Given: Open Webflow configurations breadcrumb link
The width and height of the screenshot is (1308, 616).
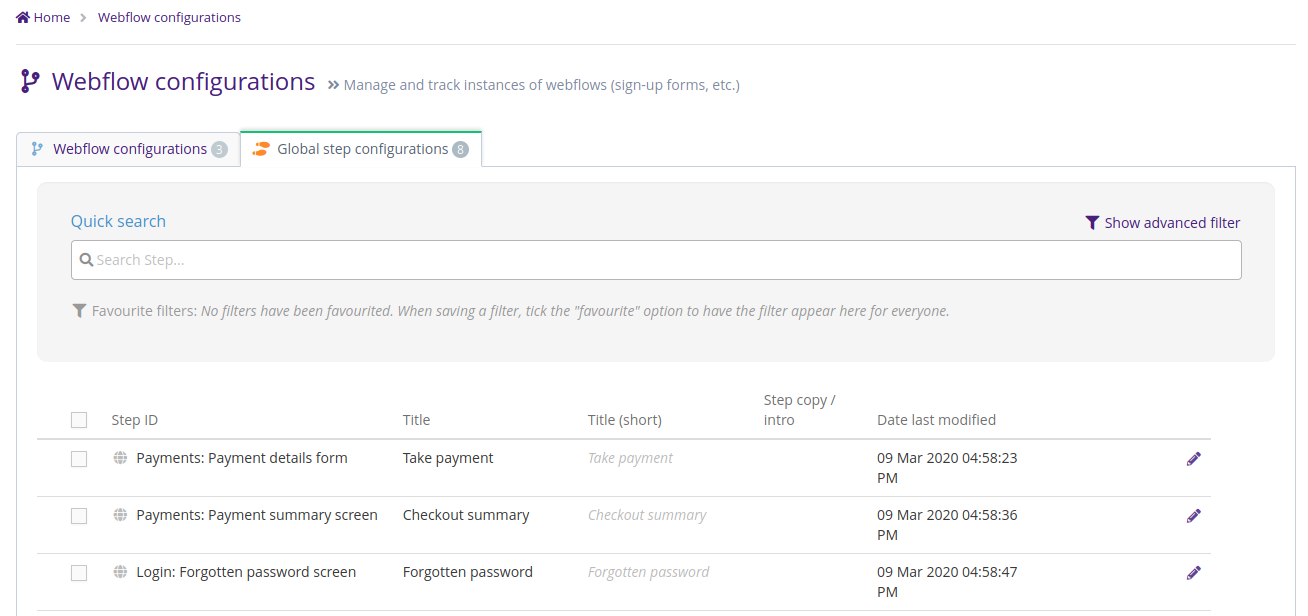Looking at the screenshot, I should [x=169, y=17].
